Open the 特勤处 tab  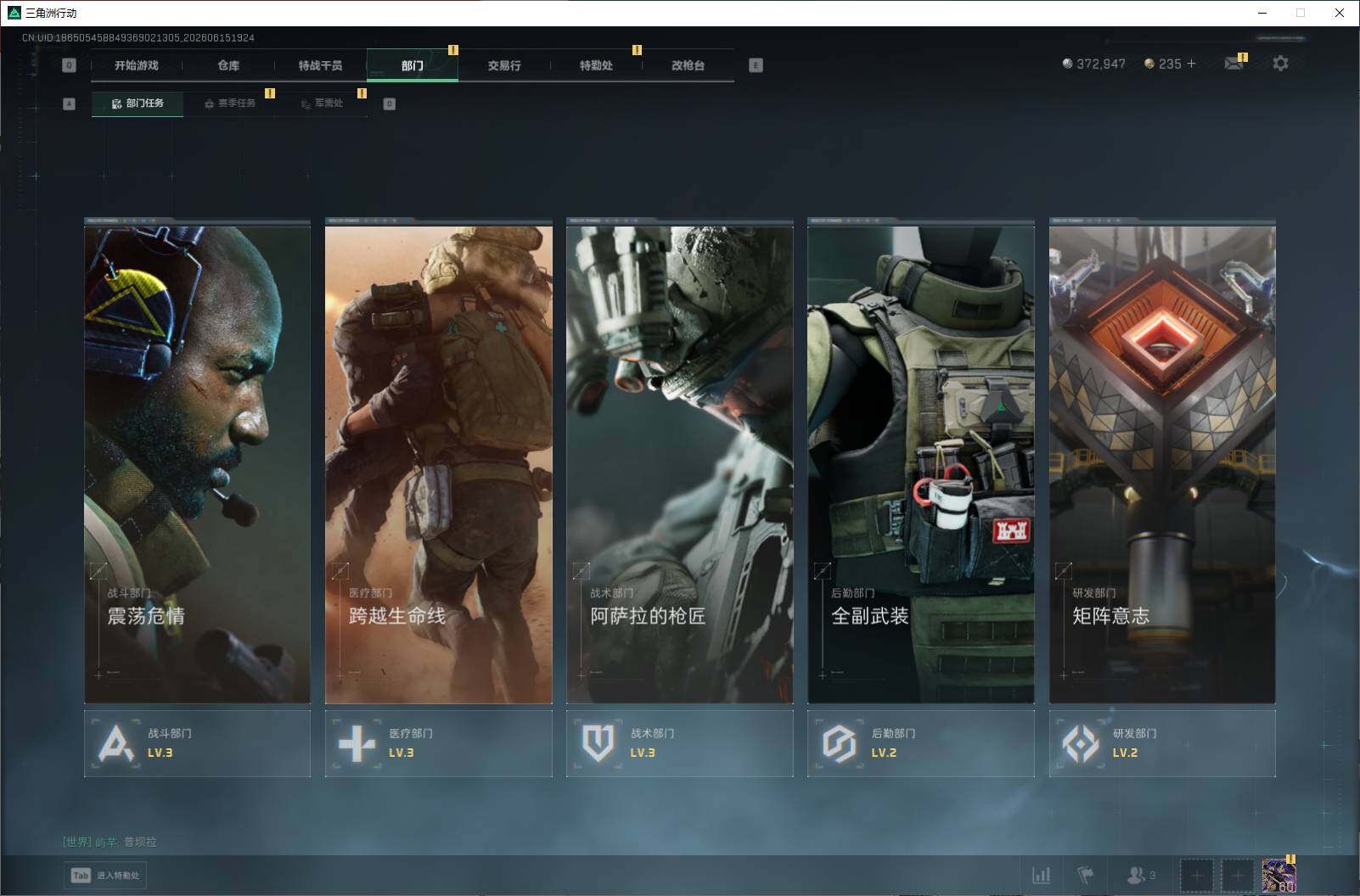pos(596,65)
